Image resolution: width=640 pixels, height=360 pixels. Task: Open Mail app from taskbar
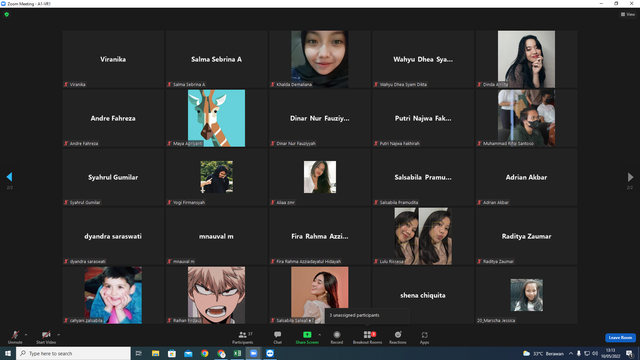click(188, 353)
